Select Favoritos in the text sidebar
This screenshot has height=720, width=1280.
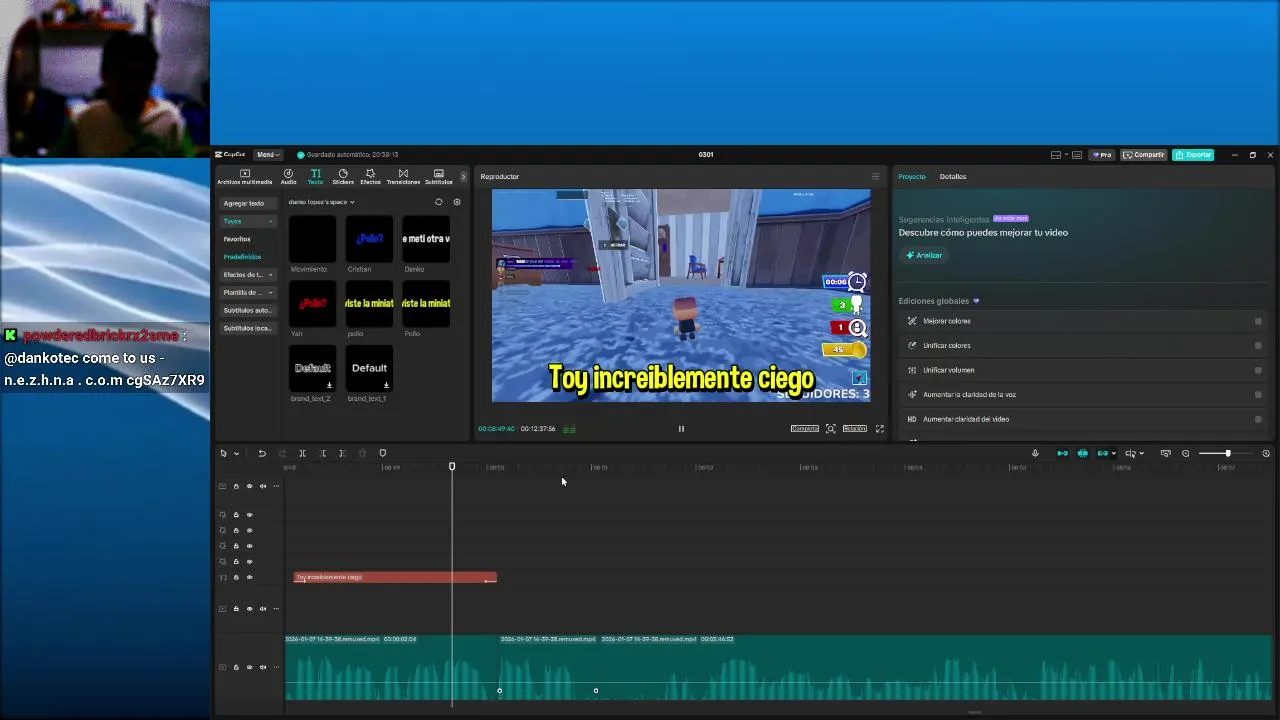click(x=237, y=239)
